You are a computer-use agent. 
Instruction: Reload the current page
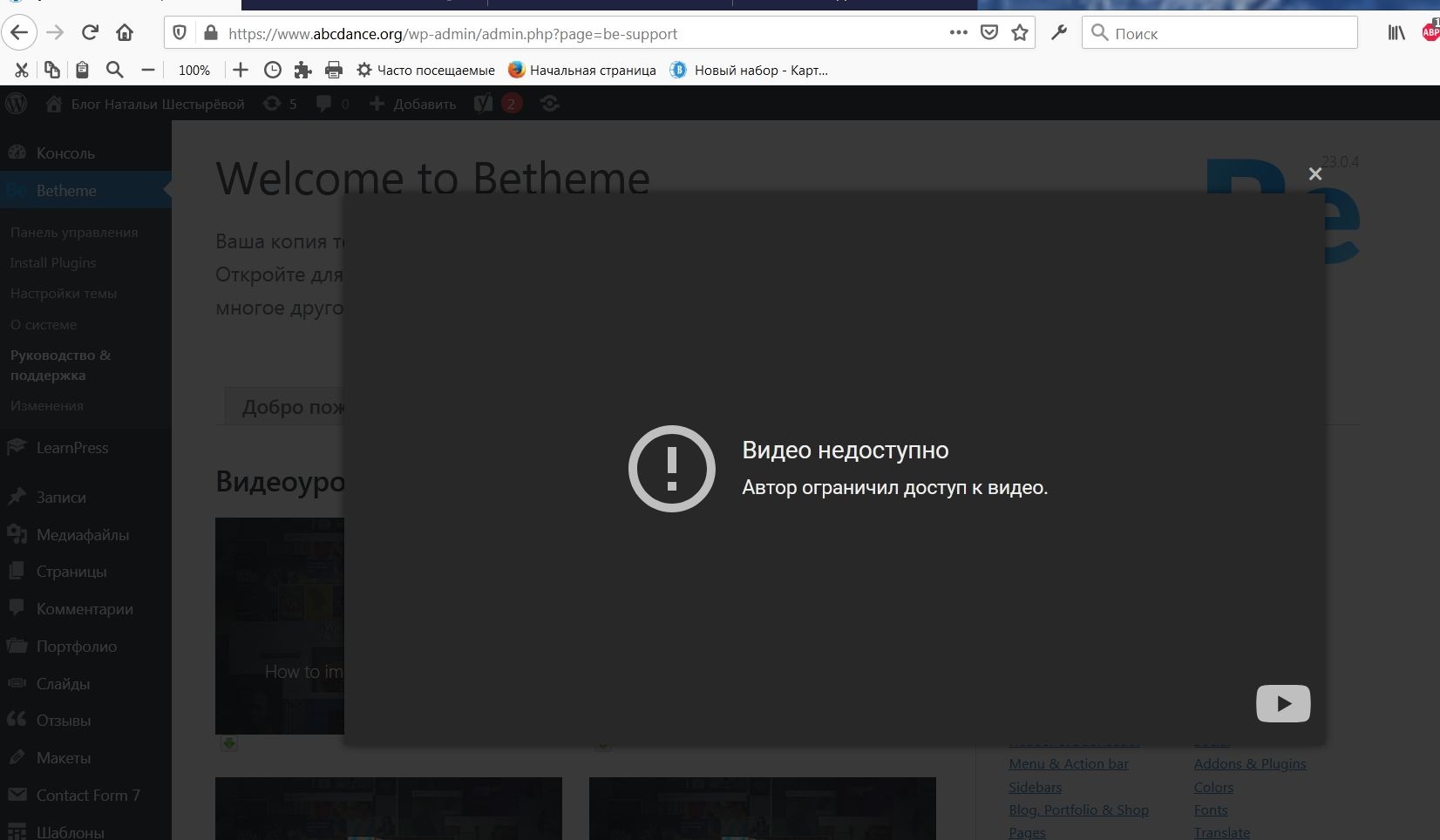(x=90, y=33)
